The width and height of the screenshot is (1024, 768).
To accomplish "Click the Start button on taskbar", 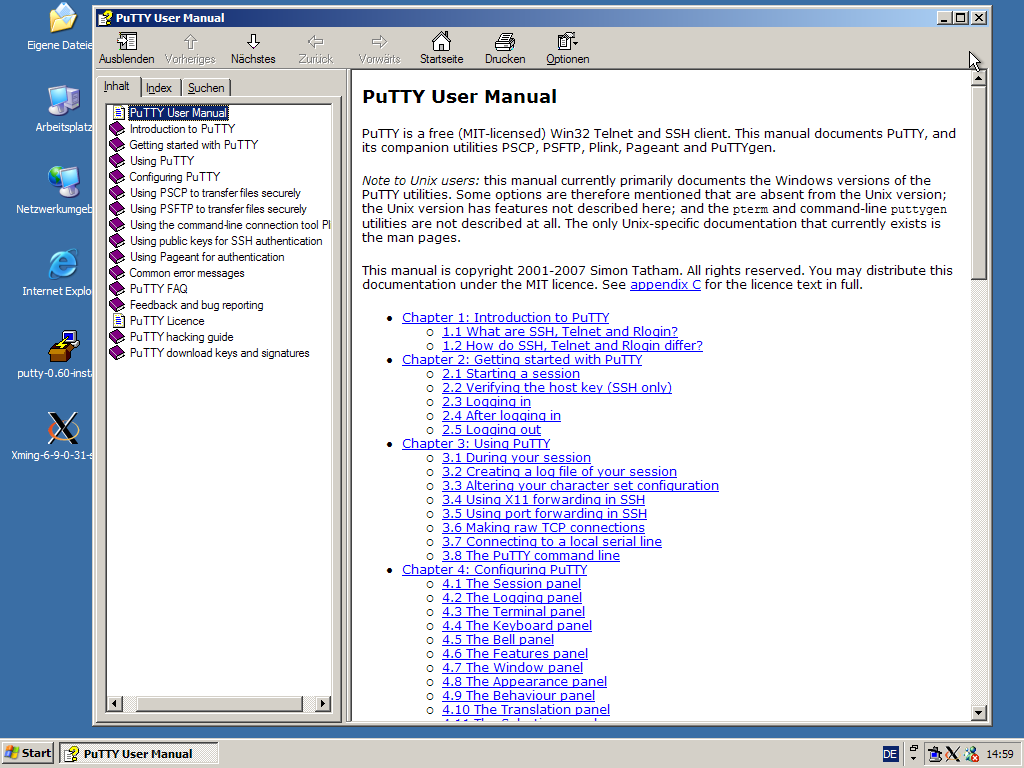I will coord(28,753).
